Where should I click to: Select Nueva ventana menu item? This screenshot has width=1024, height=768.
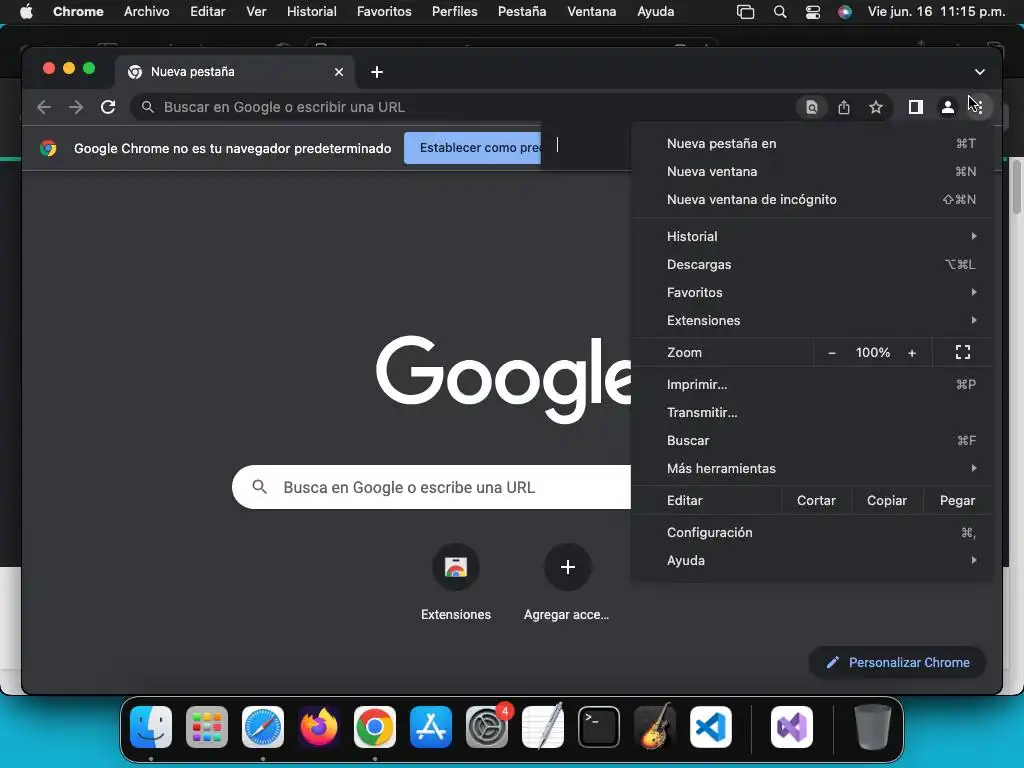coord(812,172)
